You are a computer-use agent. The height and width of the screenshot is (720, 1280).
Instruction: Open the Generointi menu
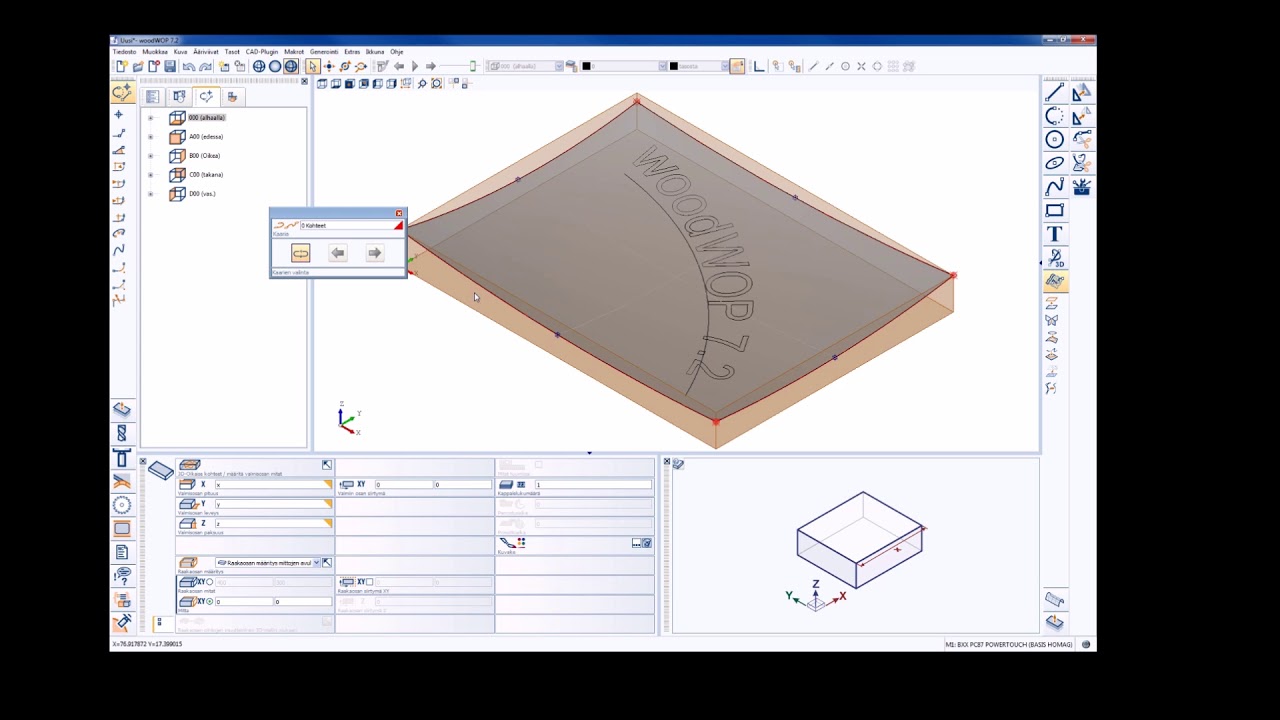coord(324,52)
